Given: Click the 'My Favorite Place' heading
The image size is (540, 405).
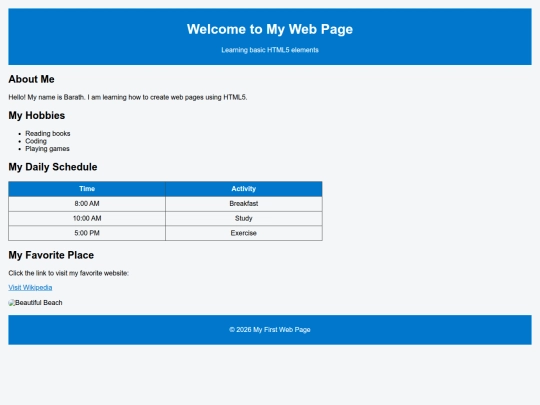Looking at the screenshot, I should tap(51, 255).
